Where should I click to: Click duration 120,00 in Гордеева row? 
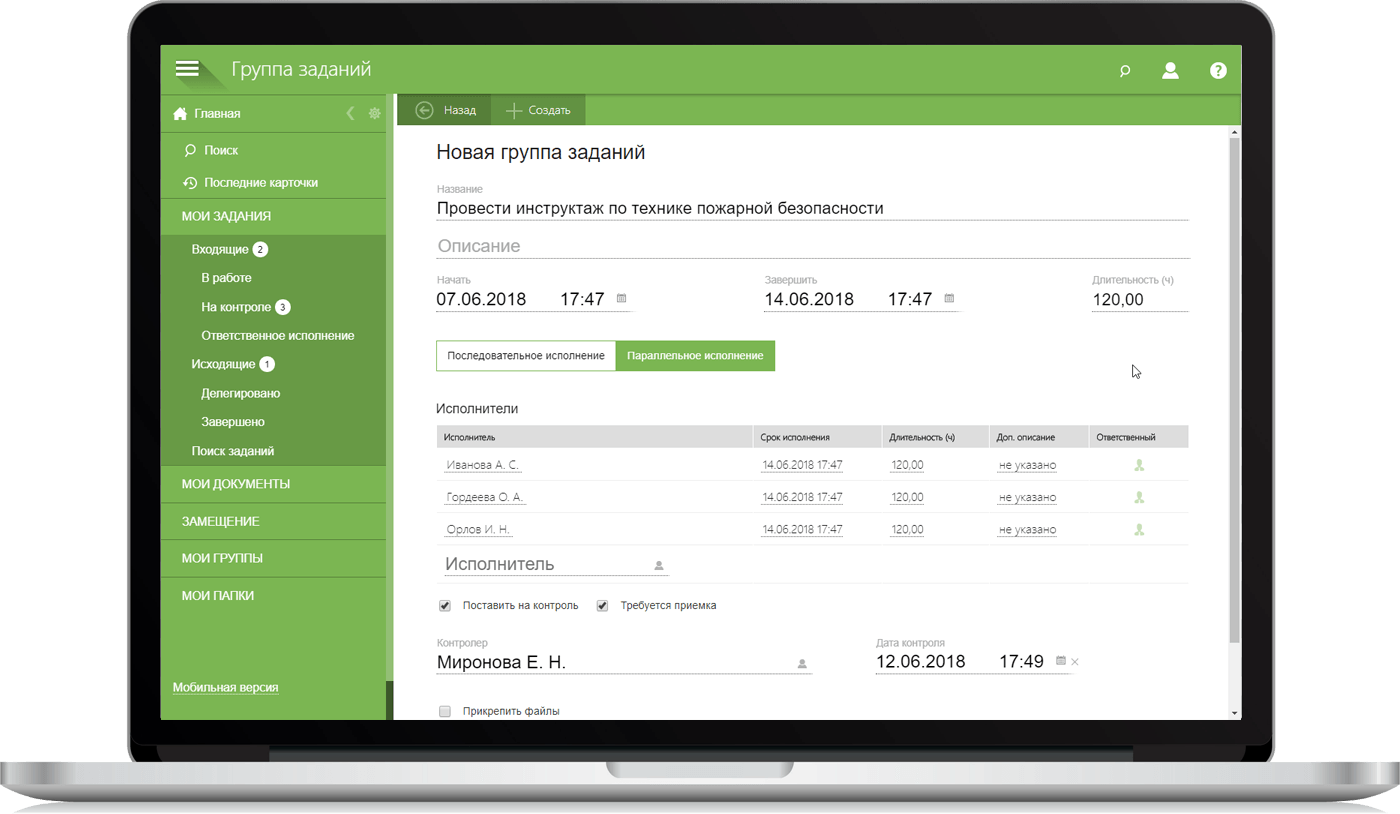pos(907,497)
